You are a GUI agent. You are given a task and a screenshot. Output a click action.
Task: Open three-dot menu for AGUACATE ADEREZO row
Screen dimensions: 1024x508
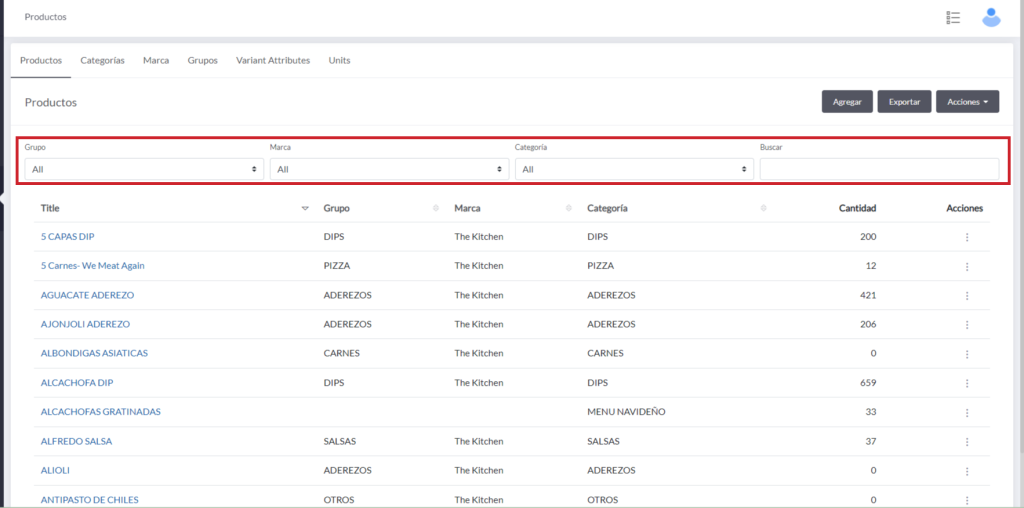966,296
